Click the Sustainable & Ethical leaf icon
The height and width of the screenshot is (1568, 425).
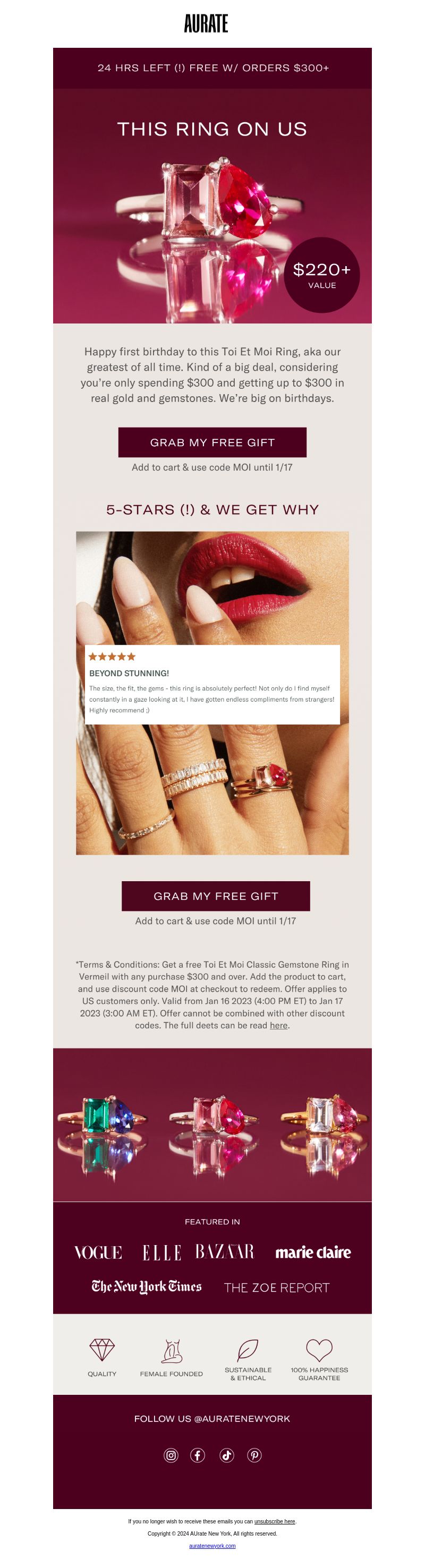[248, 1350]
